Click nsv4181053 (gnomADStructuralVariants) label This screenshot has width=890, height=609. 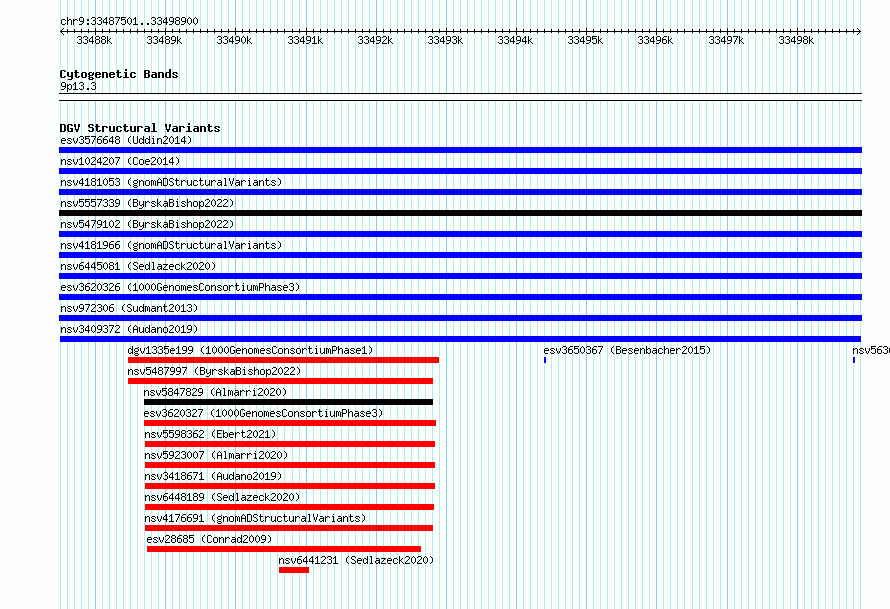point(171,182)
